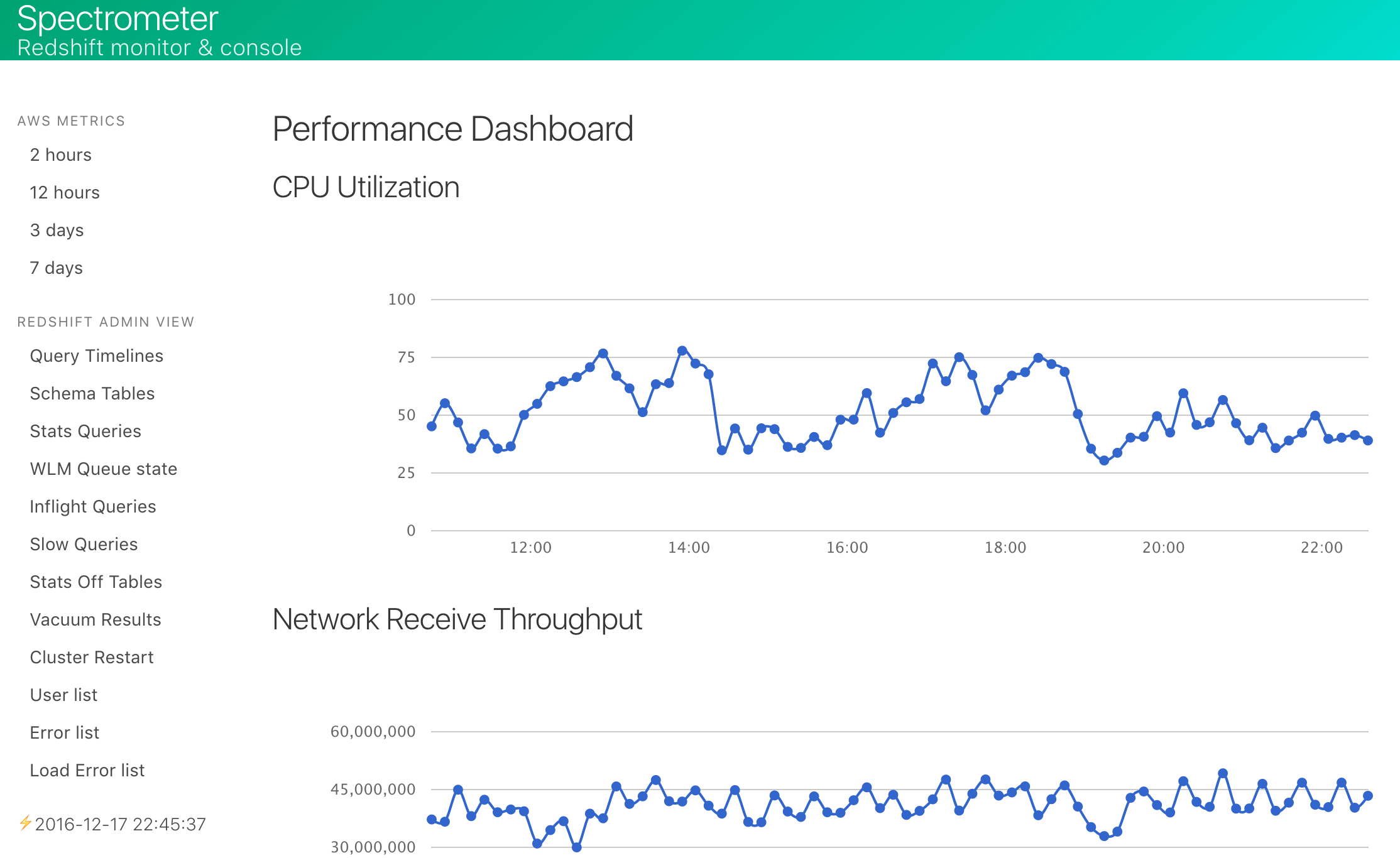Click highest CPU Utilization peak near 14:00
Image resolution: width=1400 pixels, height=858 pixels.
click(x=682, y=350)
